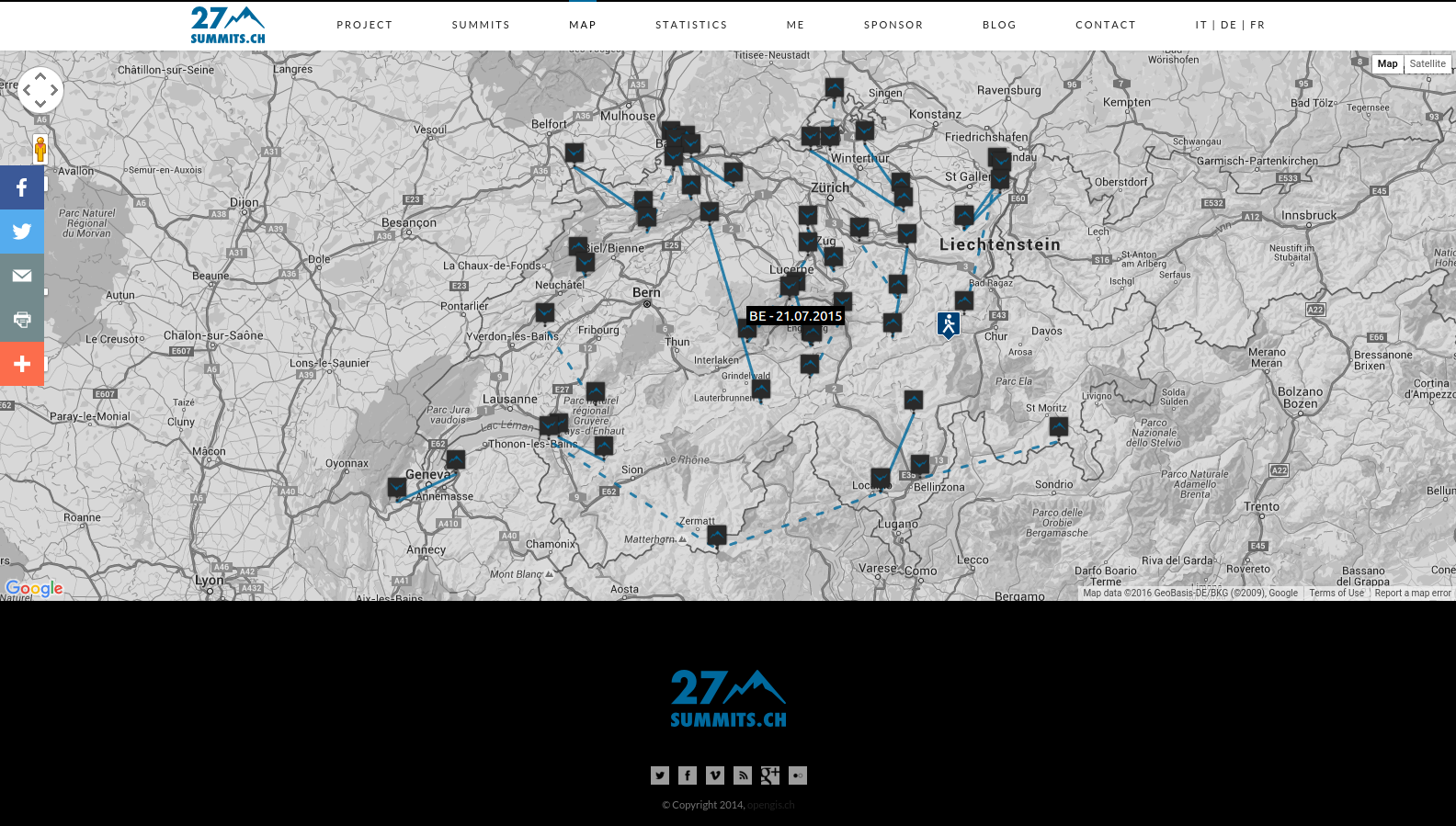Switch map to Map view
This screenshot has height=826, width=1456.
click(1387, 64)
